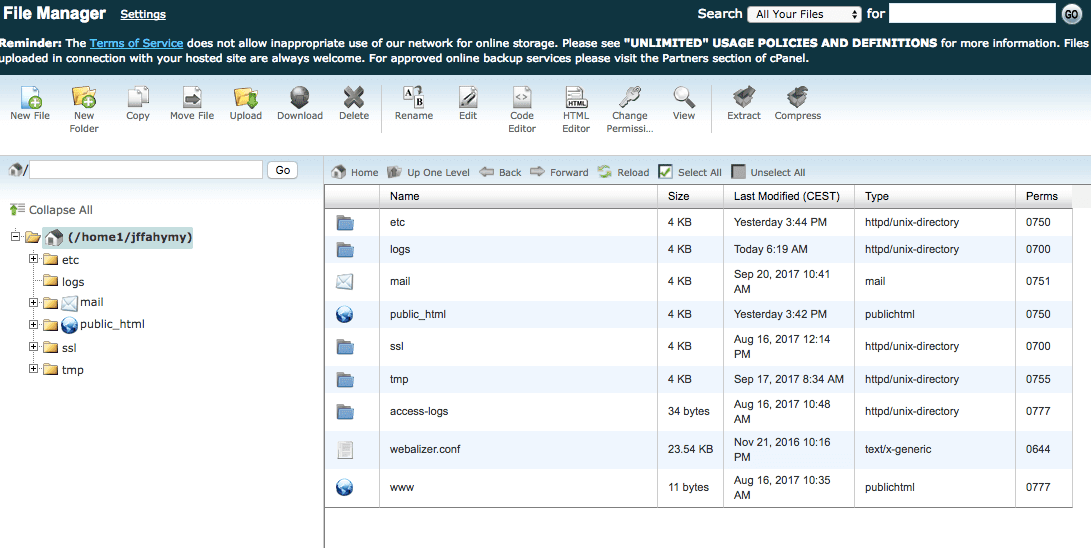Select webalizer.conf file name

pos(425,449)
